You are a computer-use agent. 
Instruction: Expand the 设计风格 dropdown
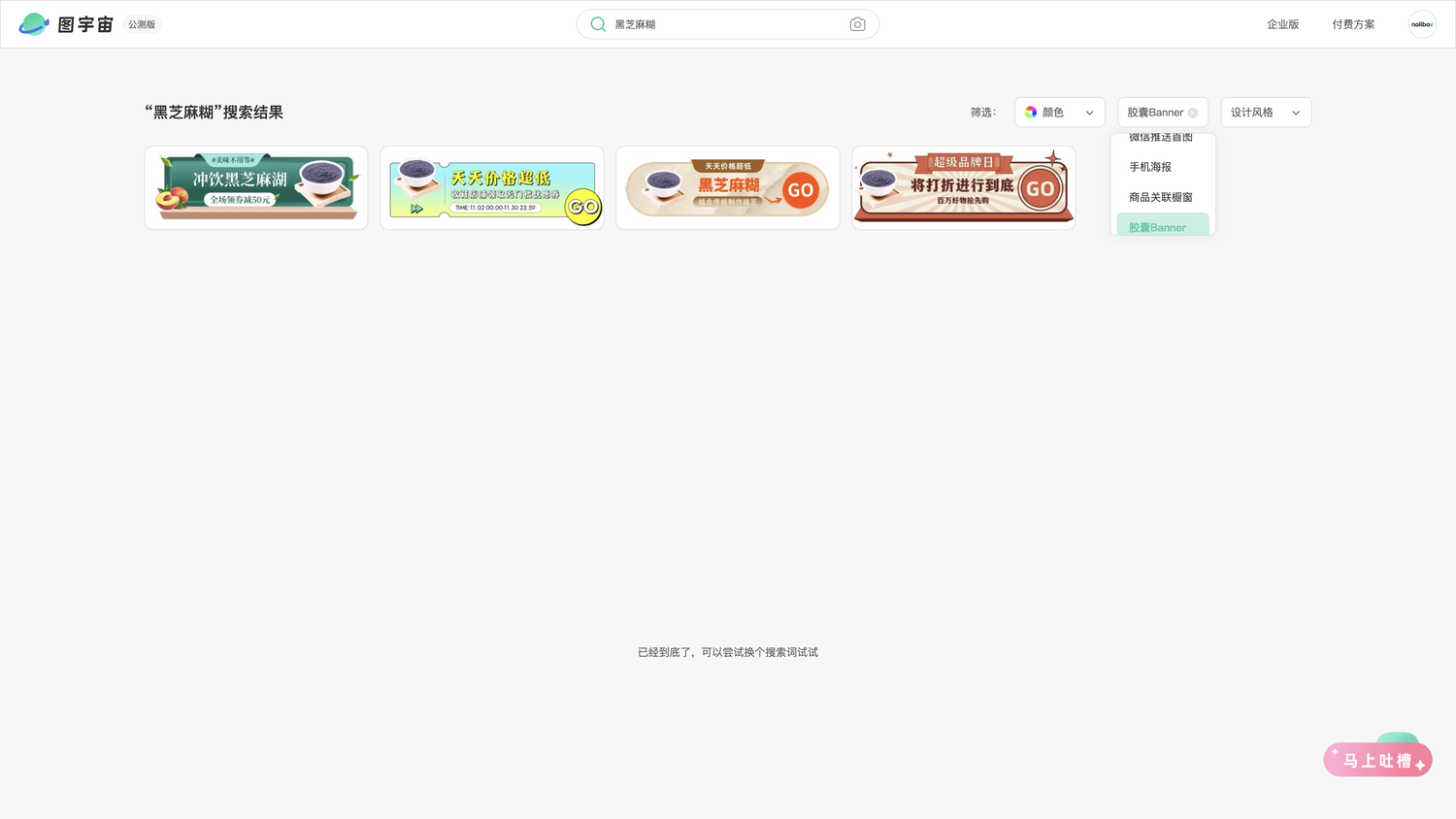(x=1266, y=113)
